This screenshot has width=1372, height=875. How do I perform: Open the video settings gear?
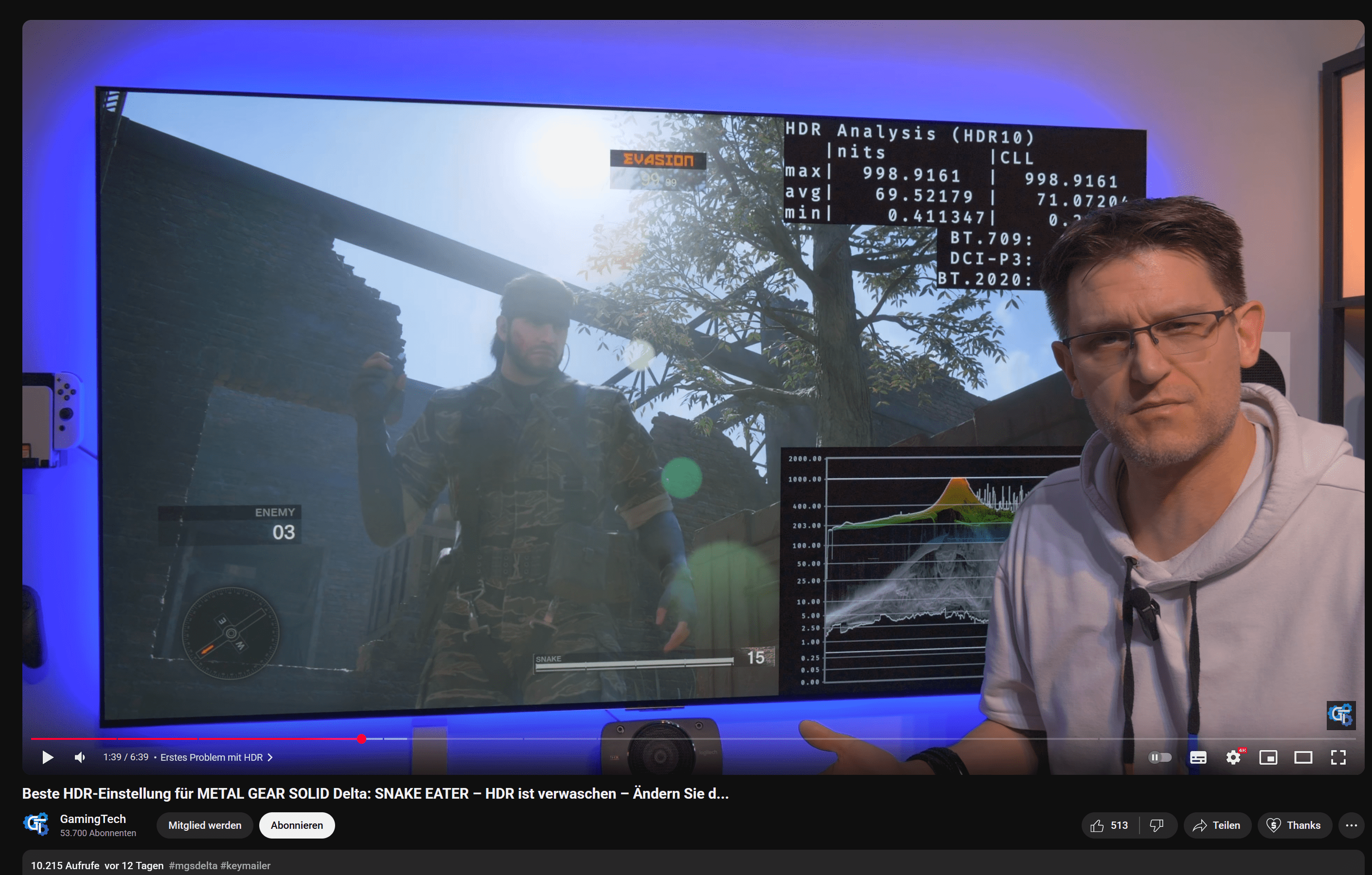tap(1233, 757)
